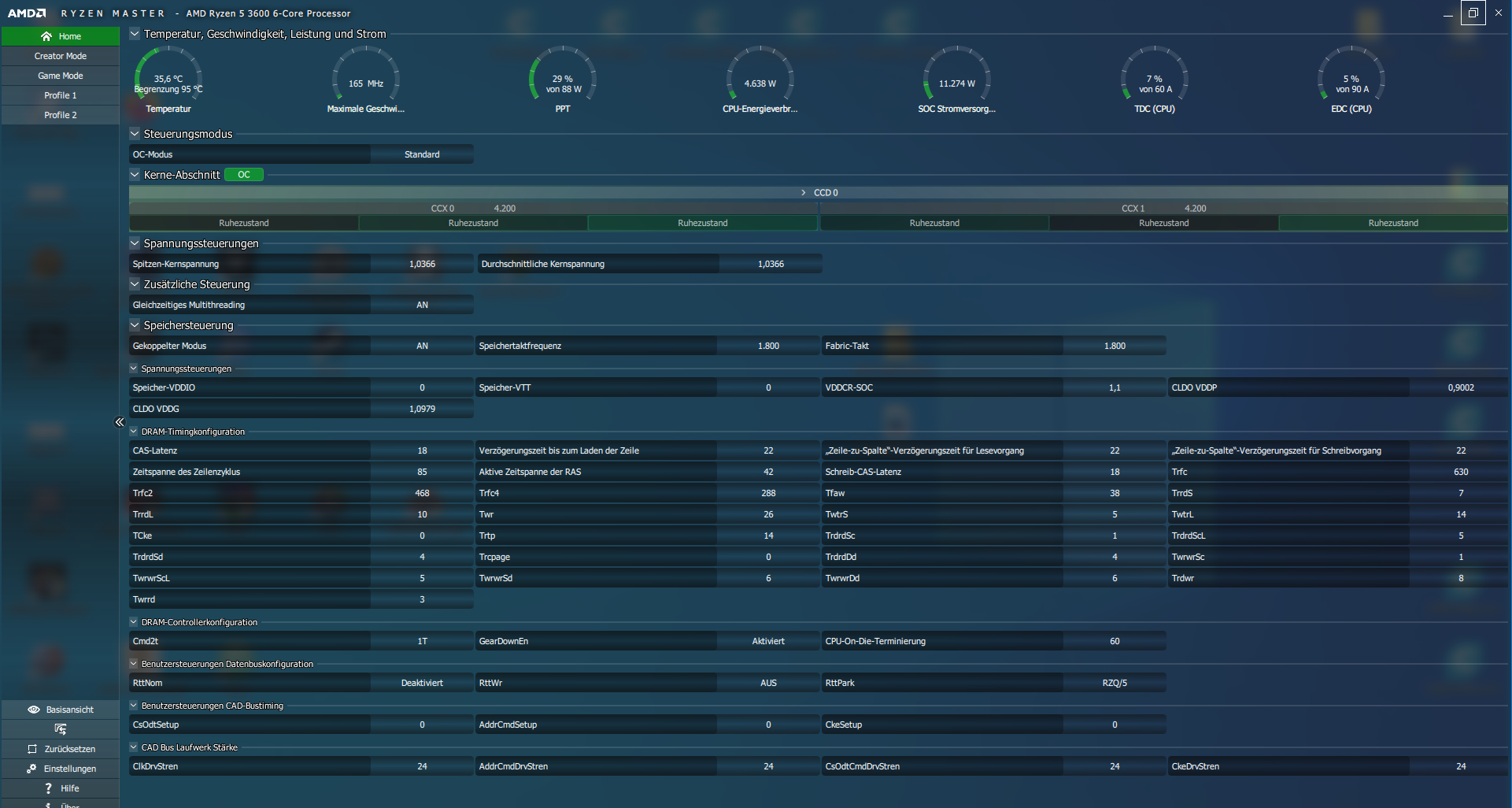Click the AMD logo in the title bar
The width and height of the screenshot is (1512, 808).
[27, 13]
